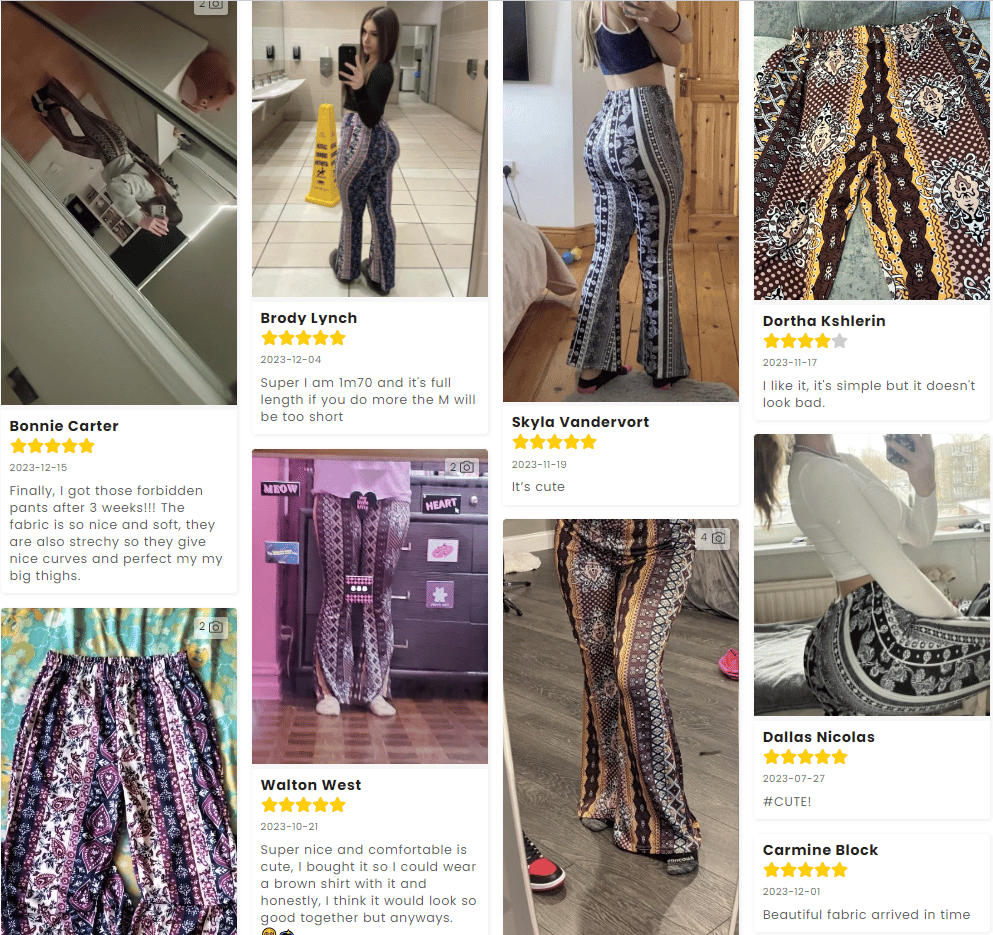Viewport: 993px width, 935px height.
Task: Open Skyla Vandervort's blue patterned pants photo
Action: click(x=621, y=200)
